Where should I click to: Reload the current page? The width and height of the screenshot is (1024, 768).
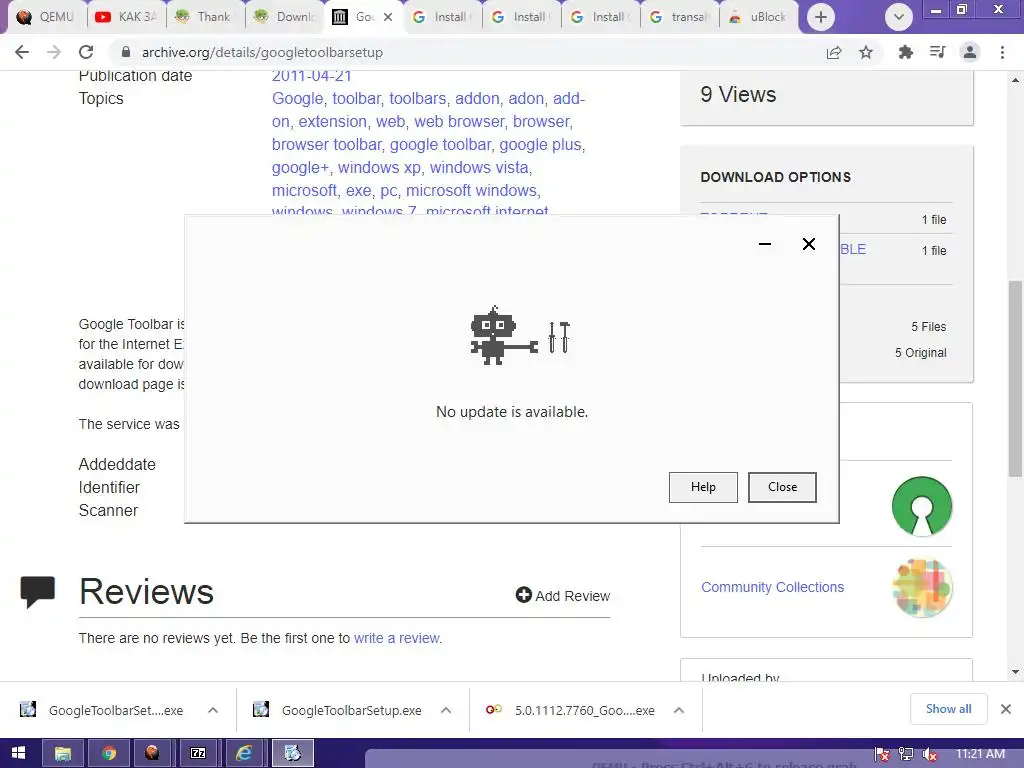point(86,52)
